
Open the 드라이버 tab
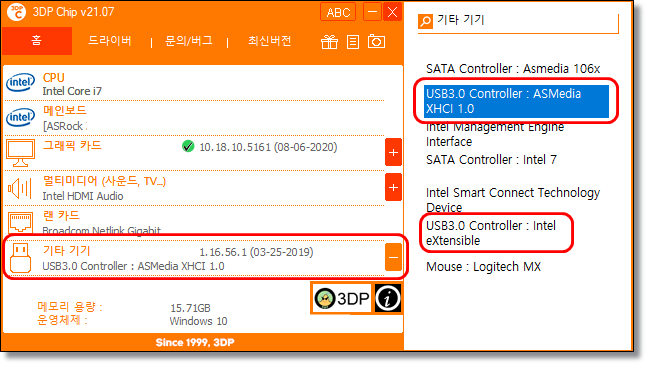tap(110, 41)
